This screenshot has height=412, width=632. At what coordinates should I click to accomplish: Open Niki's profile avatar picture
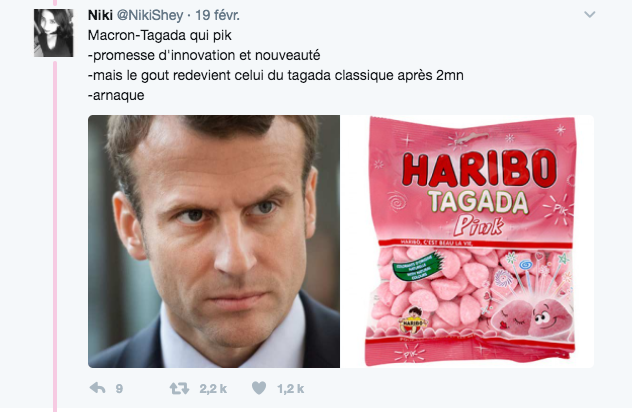pyautogui.click(x=54, y=33)
